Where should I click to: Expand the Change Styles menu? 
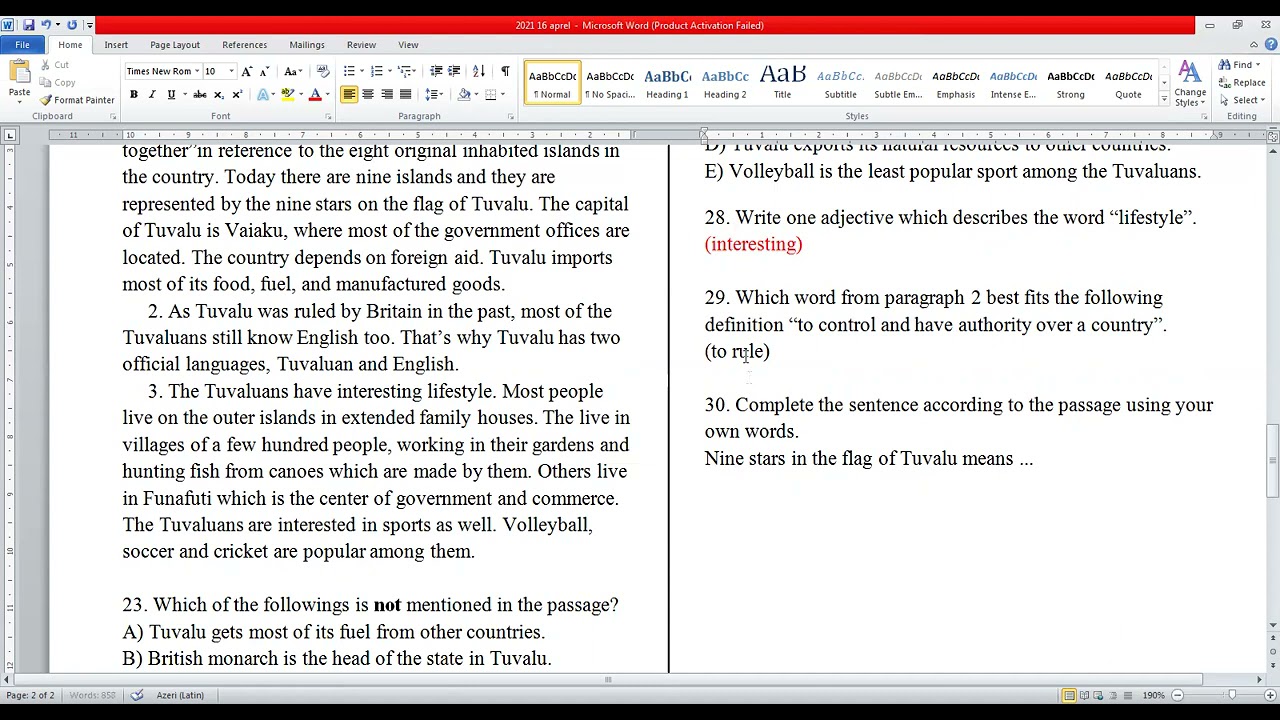1190,85
